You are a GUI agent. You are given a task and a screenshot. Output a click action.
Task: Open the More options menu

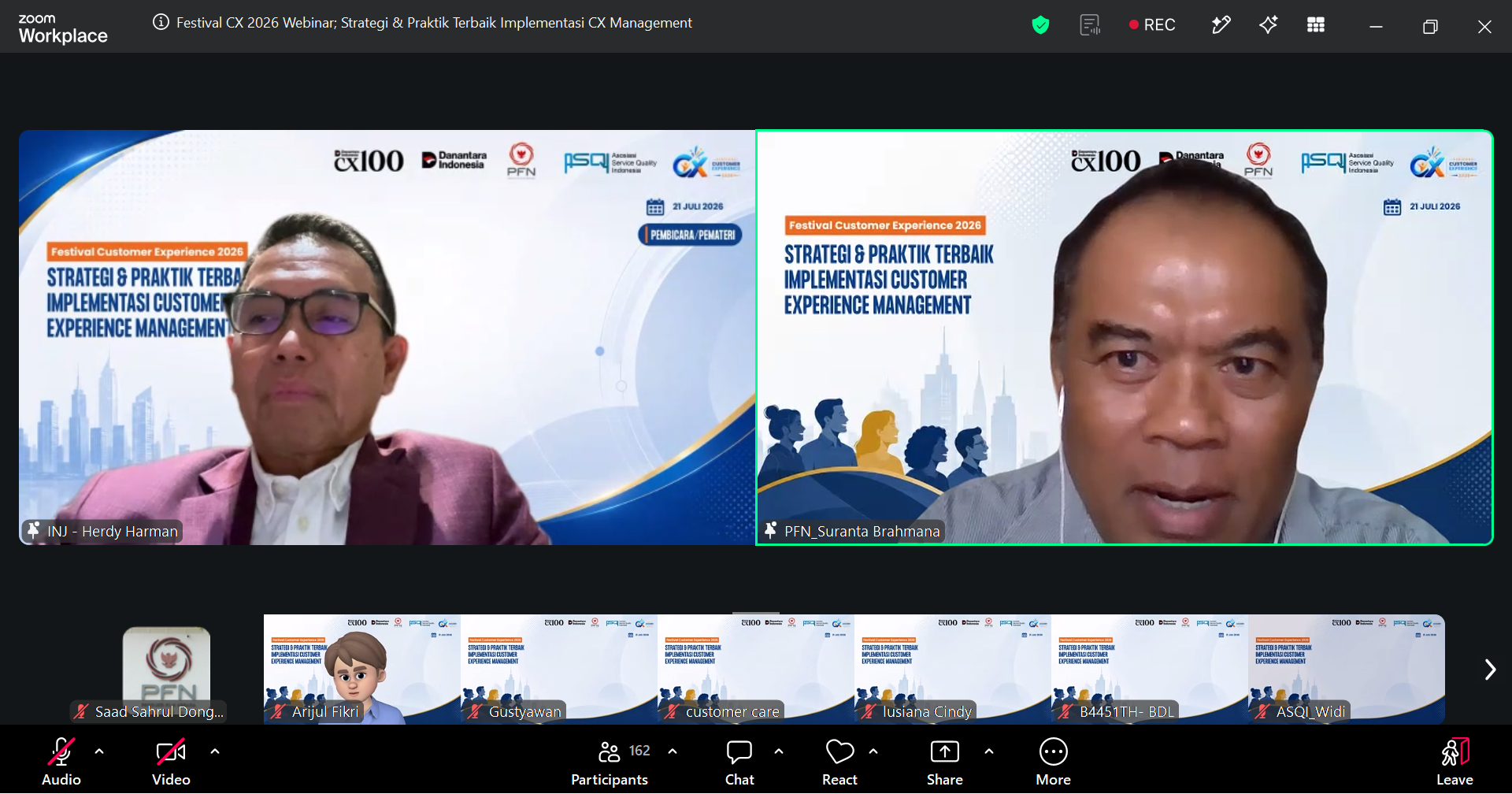[1054, 761]
